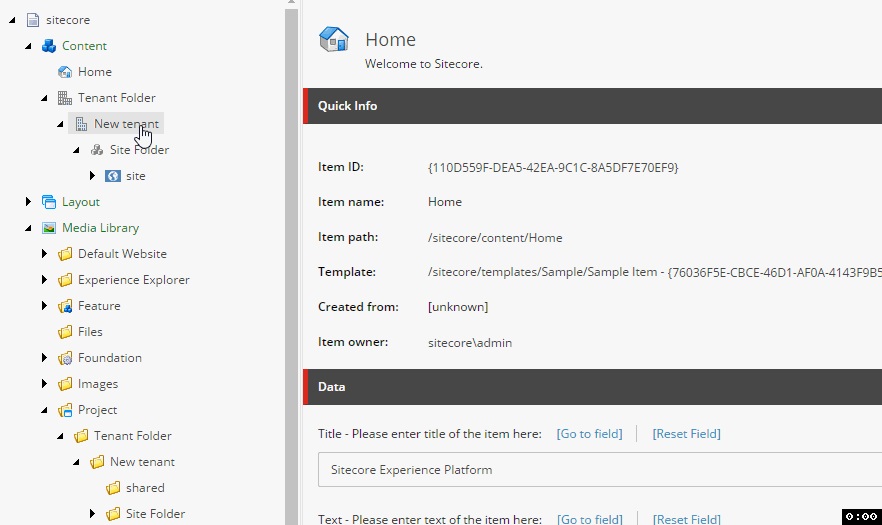Click Reset Field link for Title
Image resolution: width=882 pixels, height=525 pixels.
pyautogui.click(x=686, y=434)
